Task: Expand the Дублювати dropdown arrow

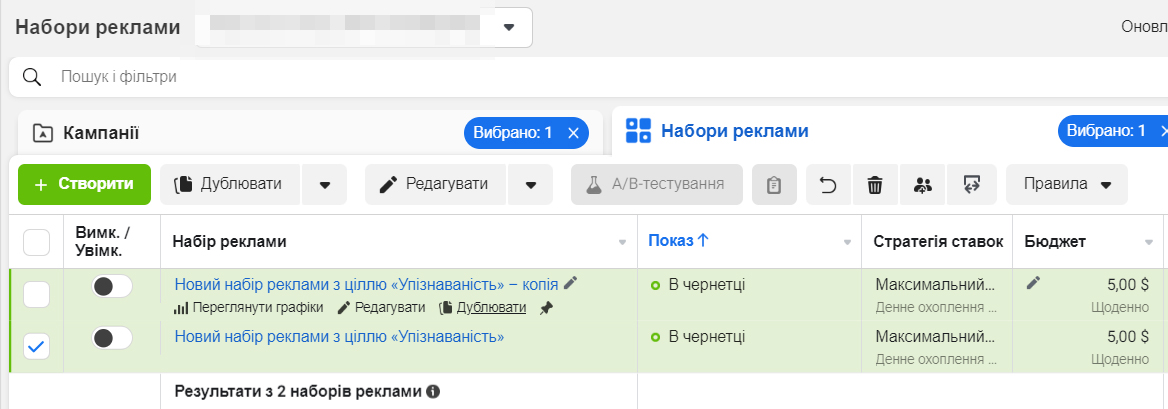Action: tap(325, 185)
